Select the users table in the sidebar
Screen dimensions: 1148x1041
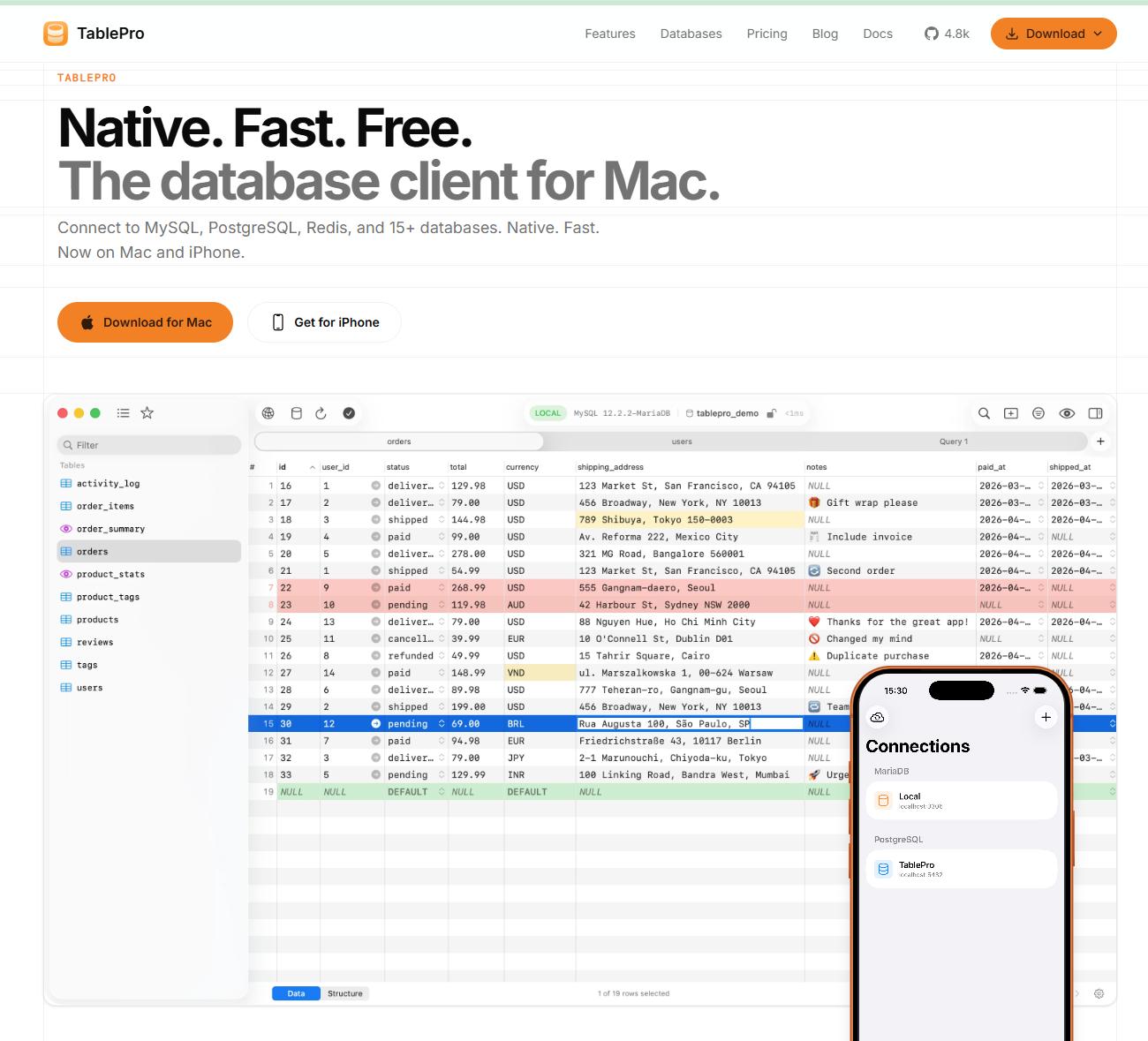pyautogui.click(x=148, y=688)
